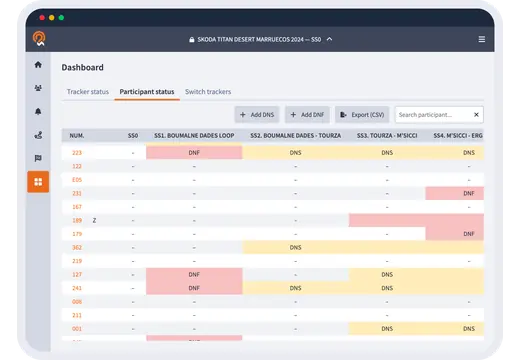Click SS1. BOUMALNE DADES LOOP header
Screen dimensions: 520x360
click(x=194, y=136)
